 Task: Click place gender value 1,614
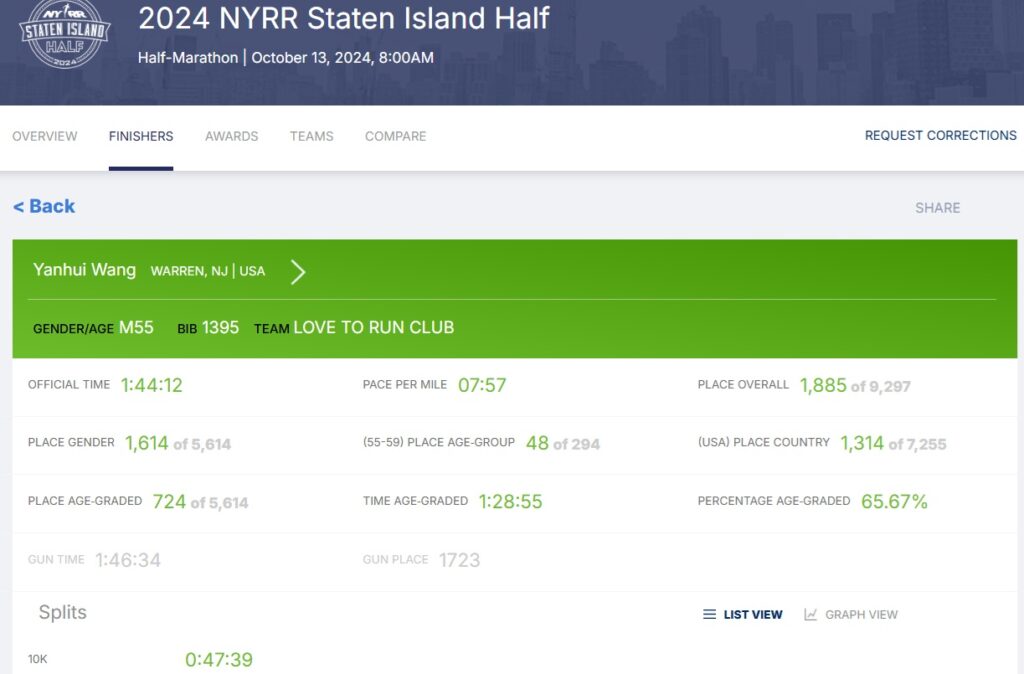(x=147, y=443)
